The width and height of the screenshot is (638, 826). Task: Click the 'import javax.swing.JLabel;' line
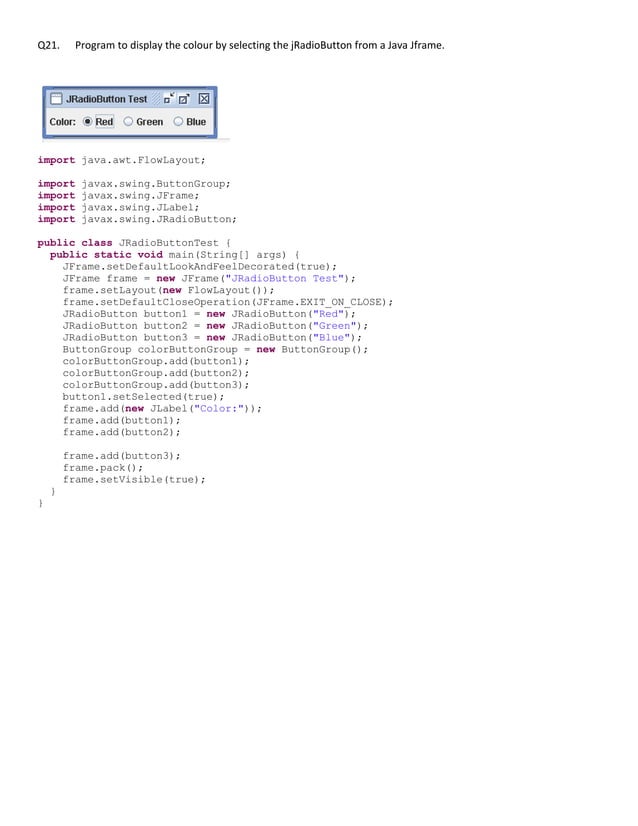tap(119, 208)
